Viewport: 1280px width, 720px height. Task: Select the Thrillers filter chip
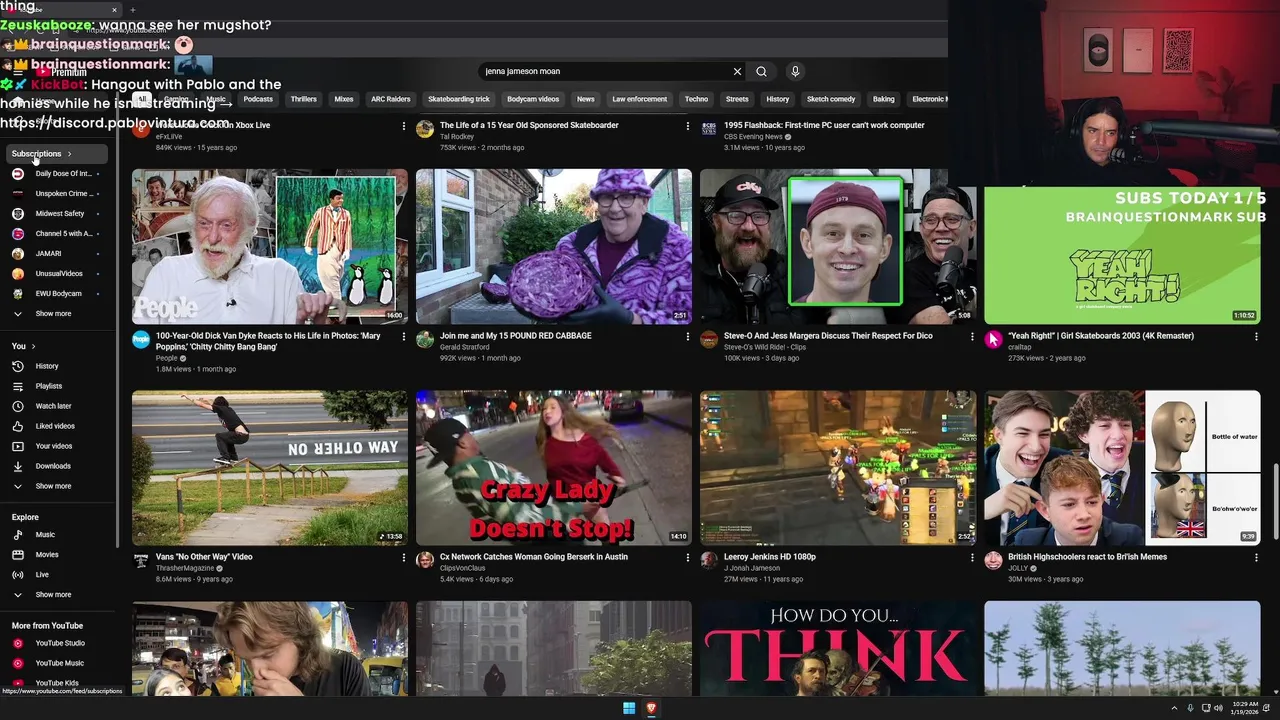[x=303, y=99]
